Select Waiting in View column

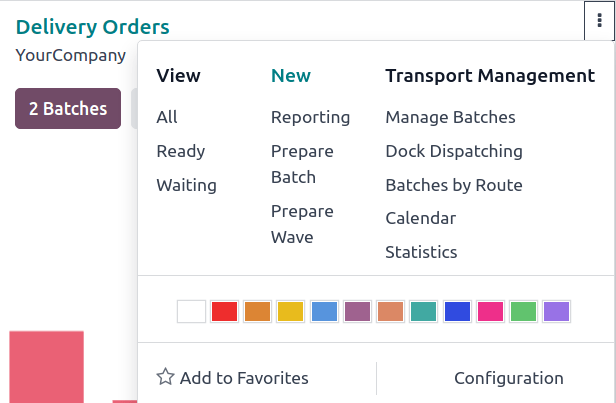(187, 185)
